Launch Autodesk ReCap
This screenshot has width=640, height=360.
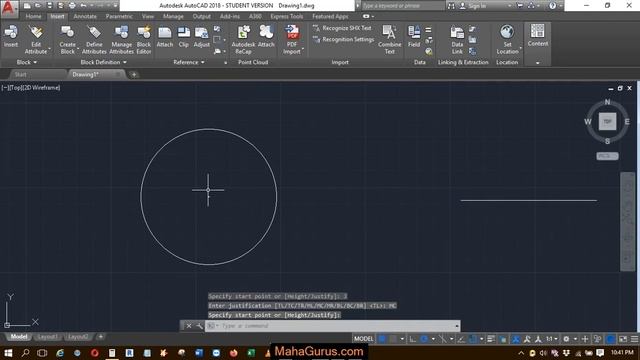click(x=243, y=40)
